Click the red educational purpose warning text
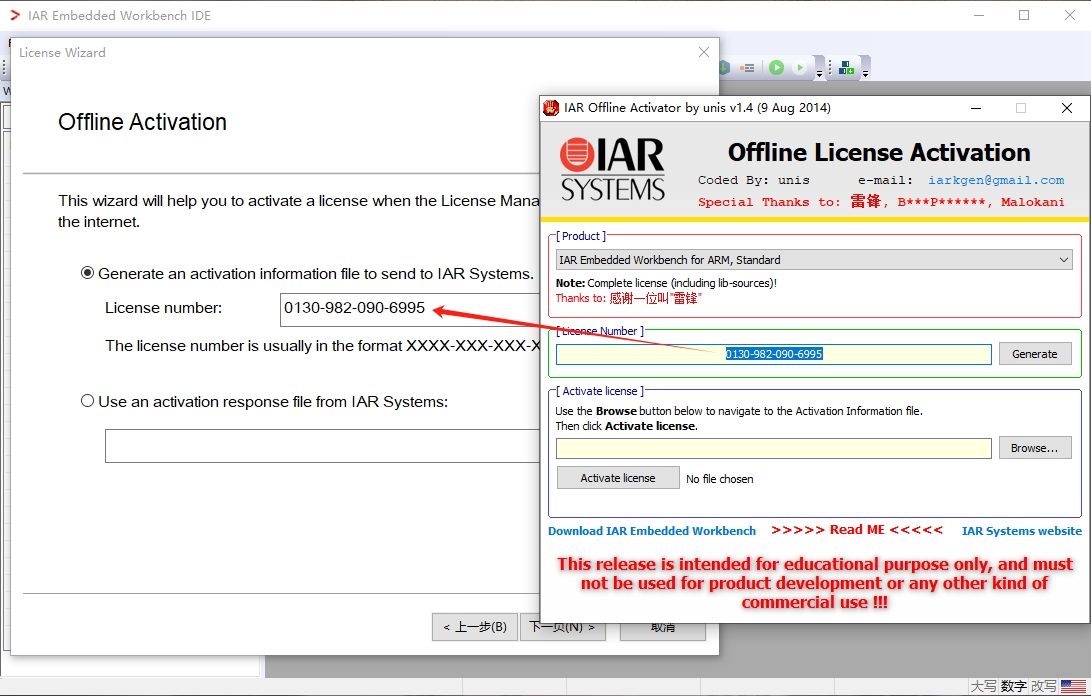The image size is (1091, 696). click(x=815, y=583)
